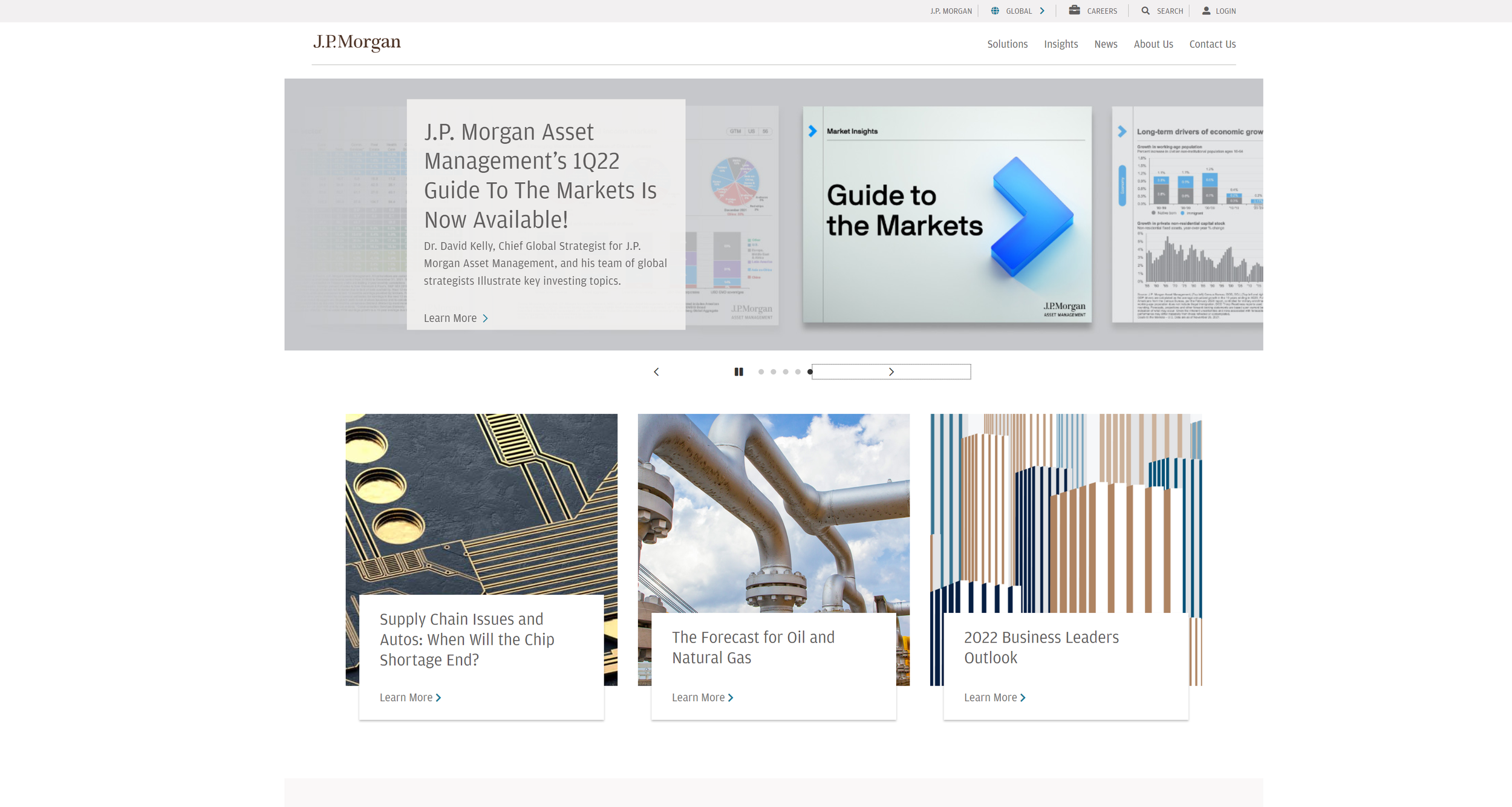Click Learn More in the carousel card
Image resolution: width=1512 pixels, height=807 pixels.
coord(450,318)
